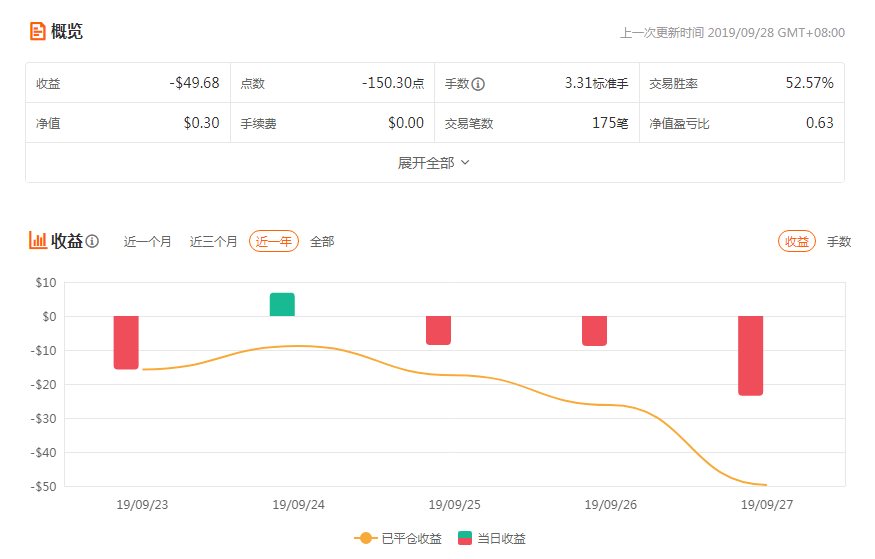Click the 手续费 value $0.00

[406, 123]
